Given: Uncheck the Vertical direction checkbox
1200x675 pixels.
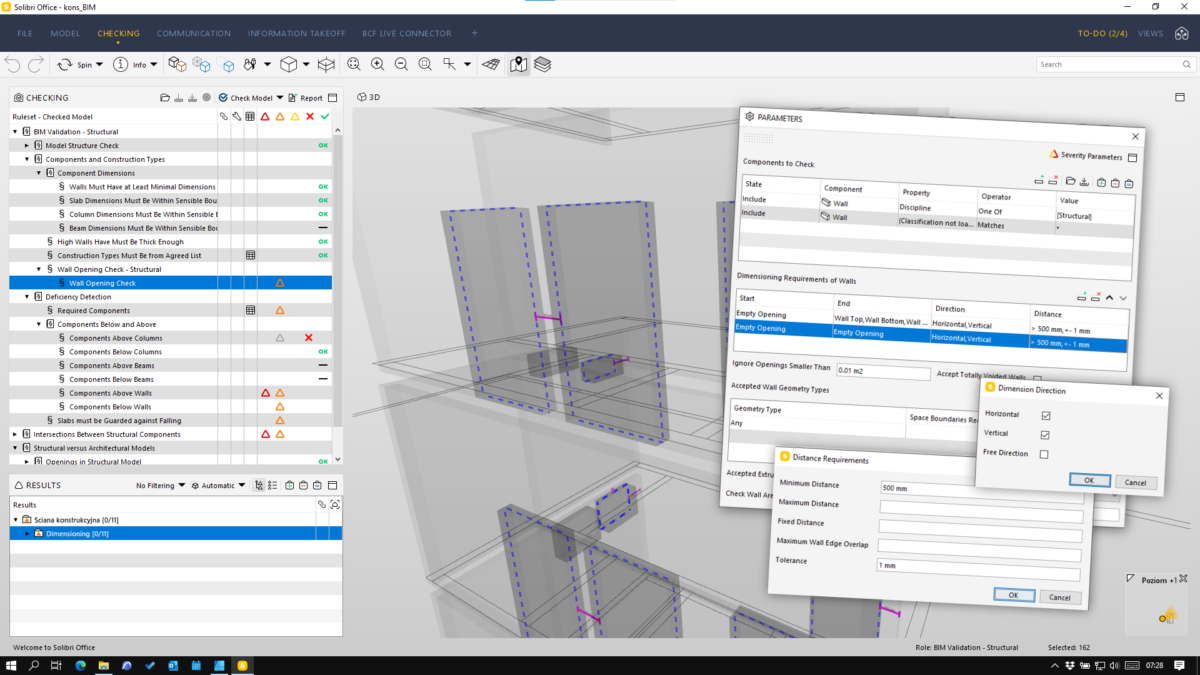Looking at the screenshot, I should (x=1045, y=435).
